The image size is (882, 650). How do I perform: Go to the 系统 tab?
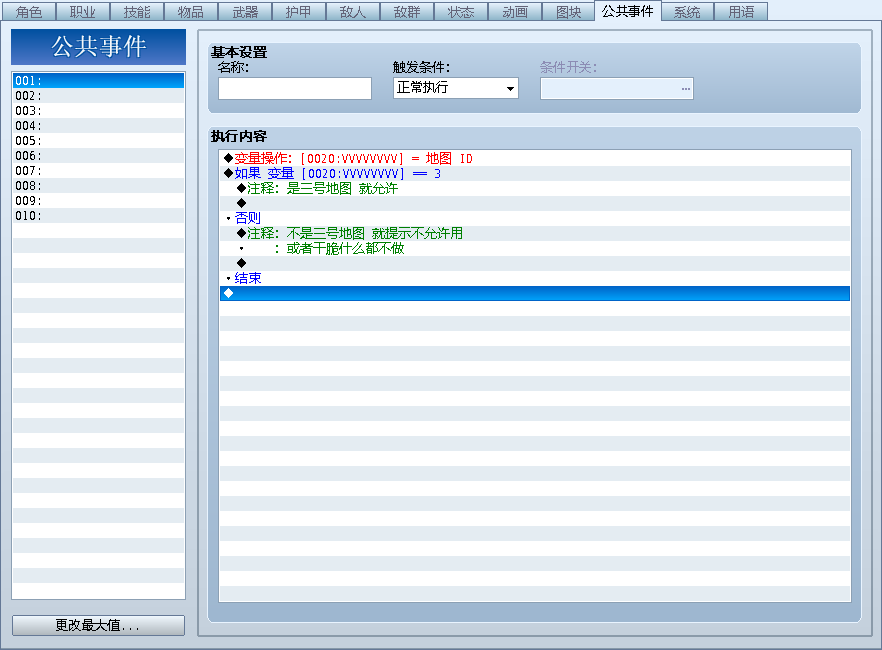click(687, 11)
